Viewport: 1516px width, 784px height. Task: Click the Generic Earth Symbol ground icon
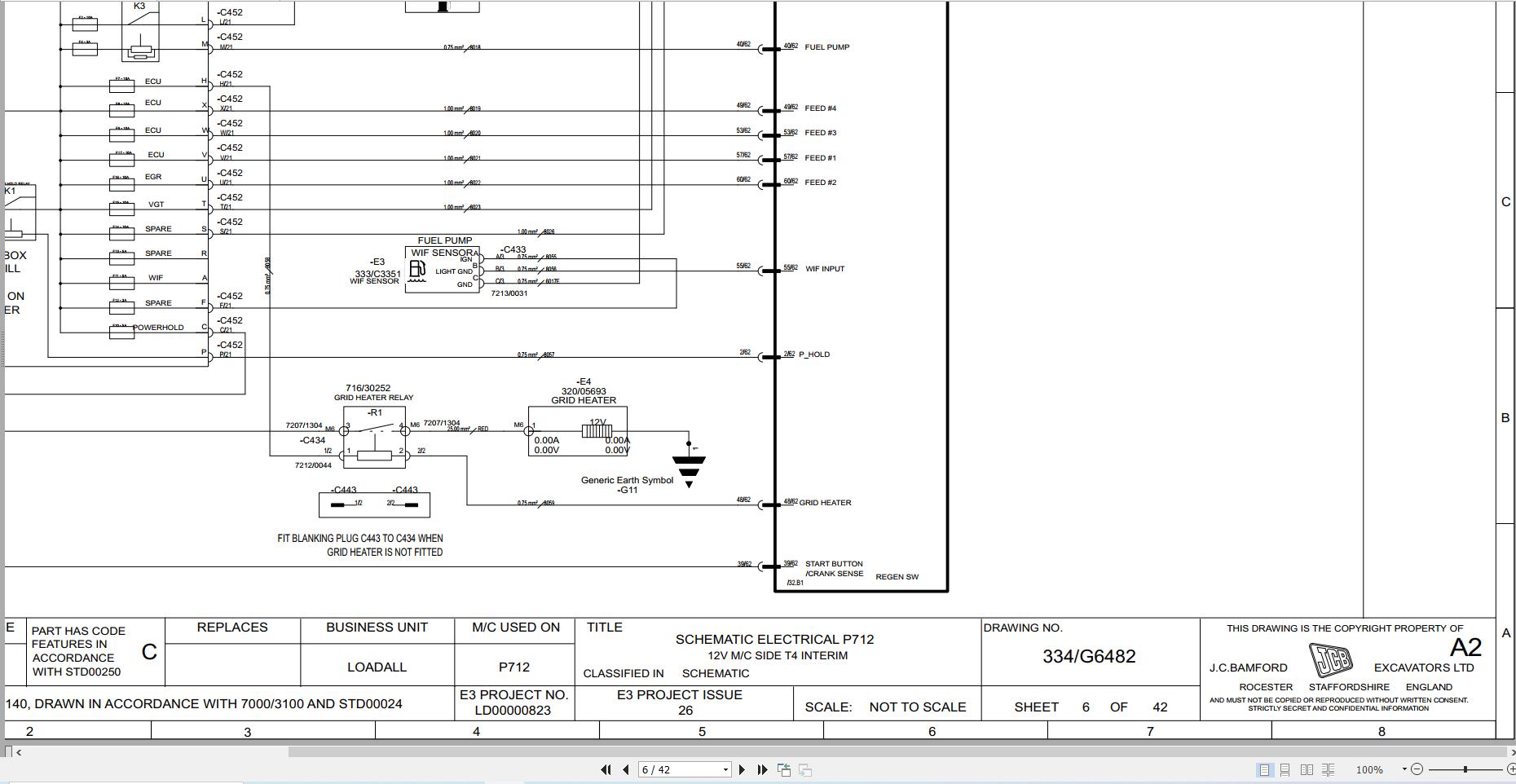tap(689, 466)
